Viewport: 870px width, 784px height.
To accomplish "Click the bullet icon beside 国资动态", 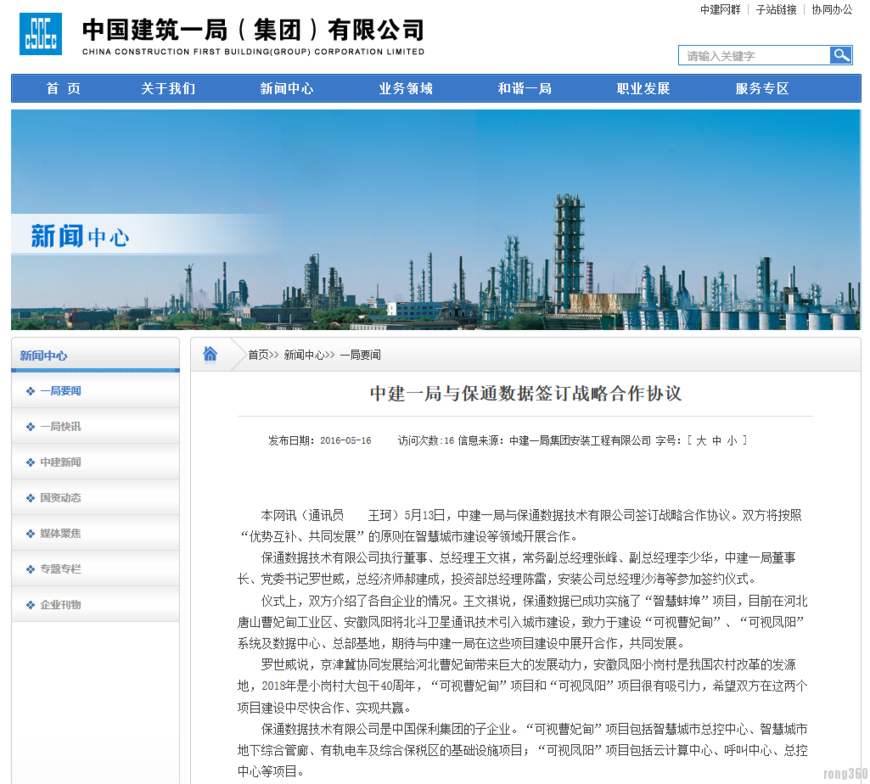I will click(x=31, y=498).
